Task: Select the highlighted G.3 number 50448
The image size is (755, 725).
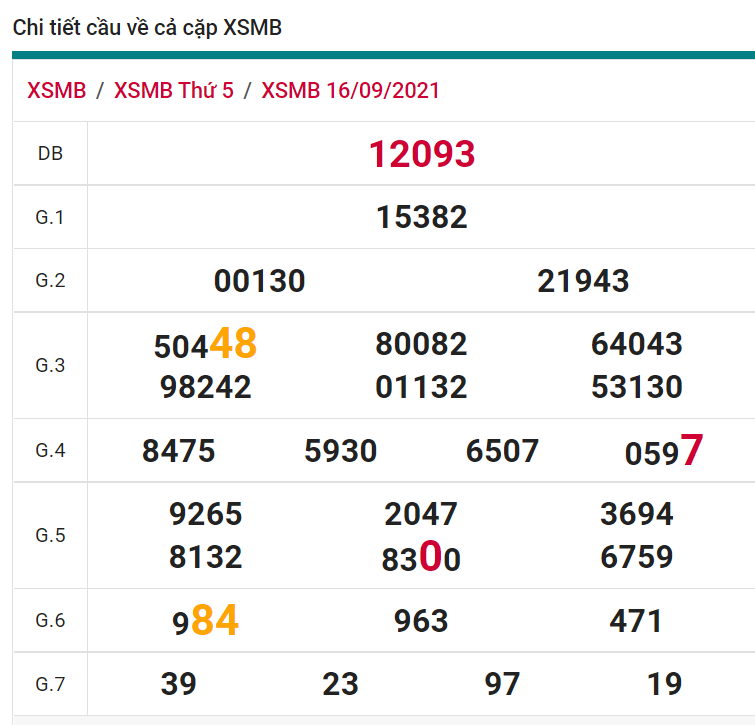Action: [x=206, y=345]
